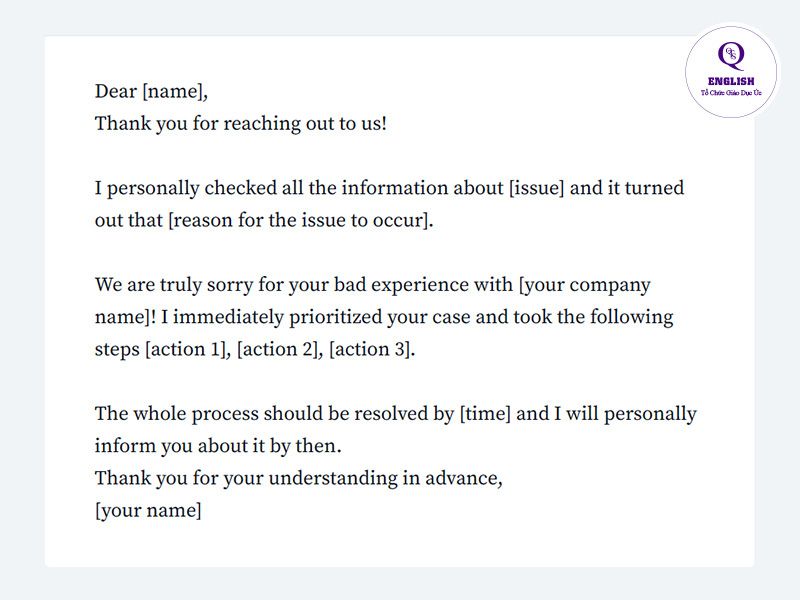Select the [time] placeholder
This screenshot has width=800, height=600.
(485, 414)
